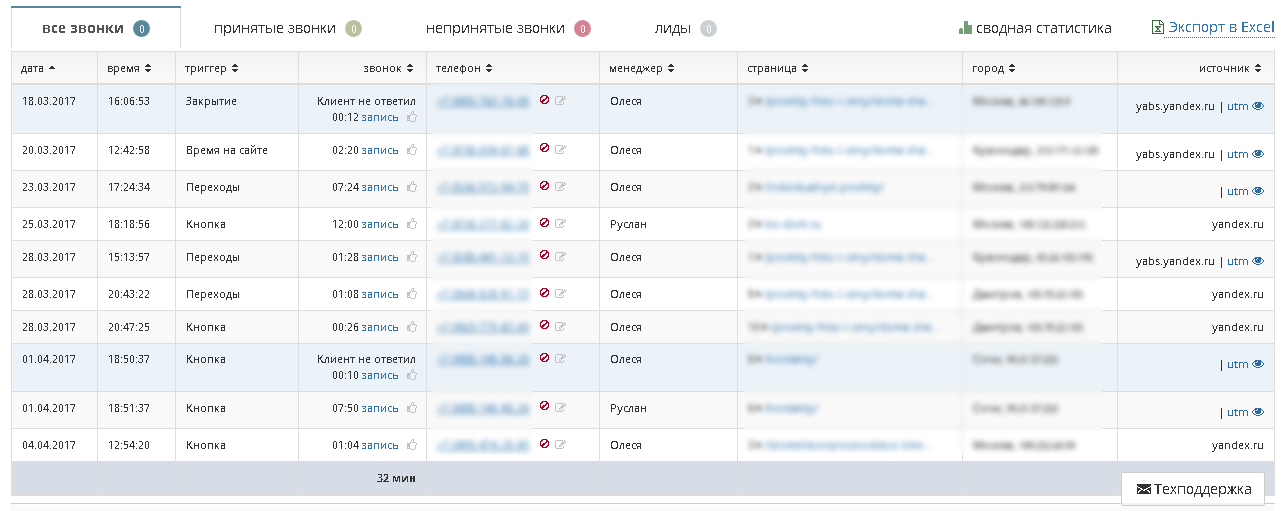Edit the phone in the 18:18:56 row
This screenshot has width=1287, height=511.
click(x=560, y=222)
